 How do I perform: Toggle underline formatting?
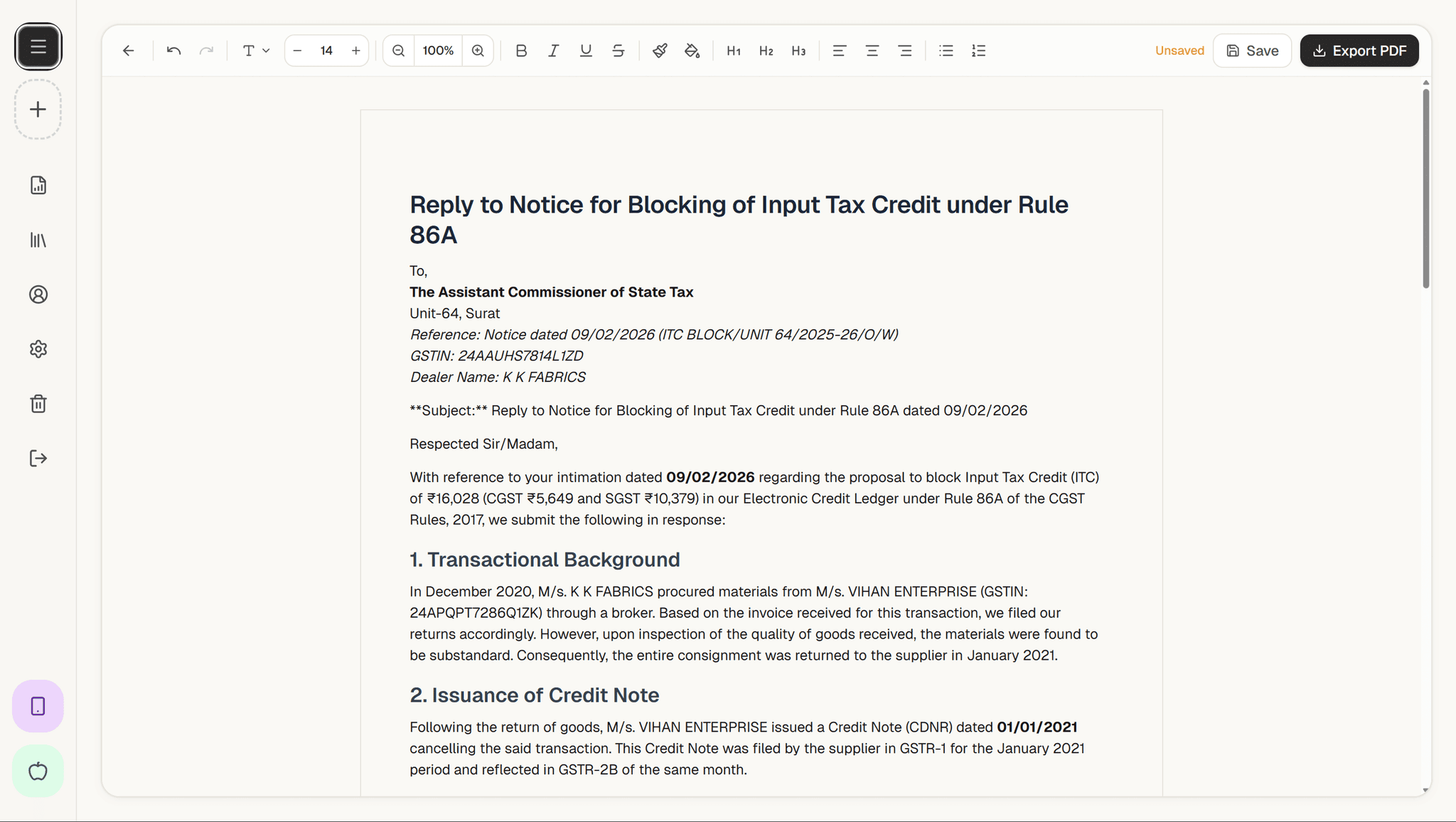(x=586, y=50)
